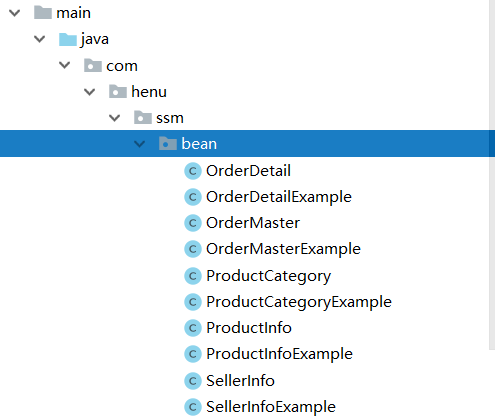Select the OrderDetailExample class
The image size is (495, 420).
279,197
